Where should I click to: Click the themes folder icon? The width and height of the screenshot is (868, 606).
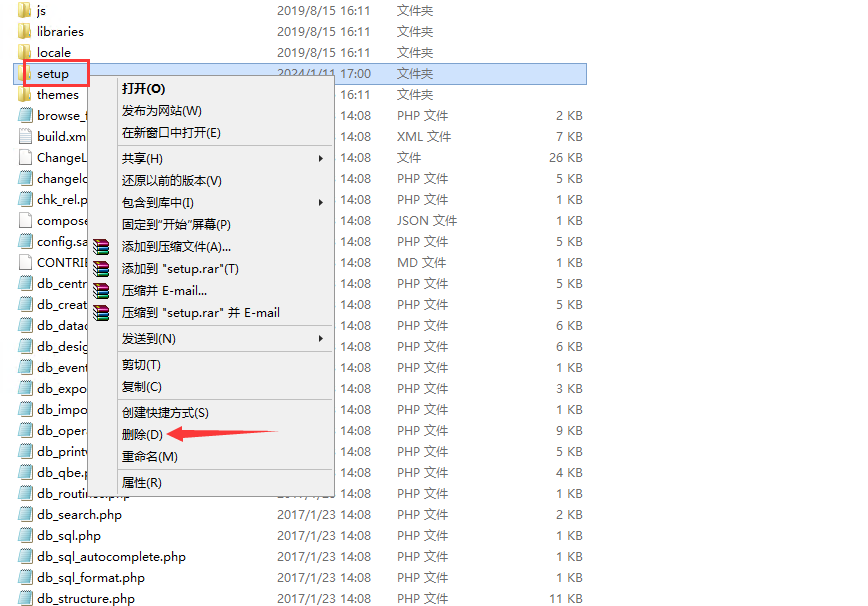[x=25, y=94]
